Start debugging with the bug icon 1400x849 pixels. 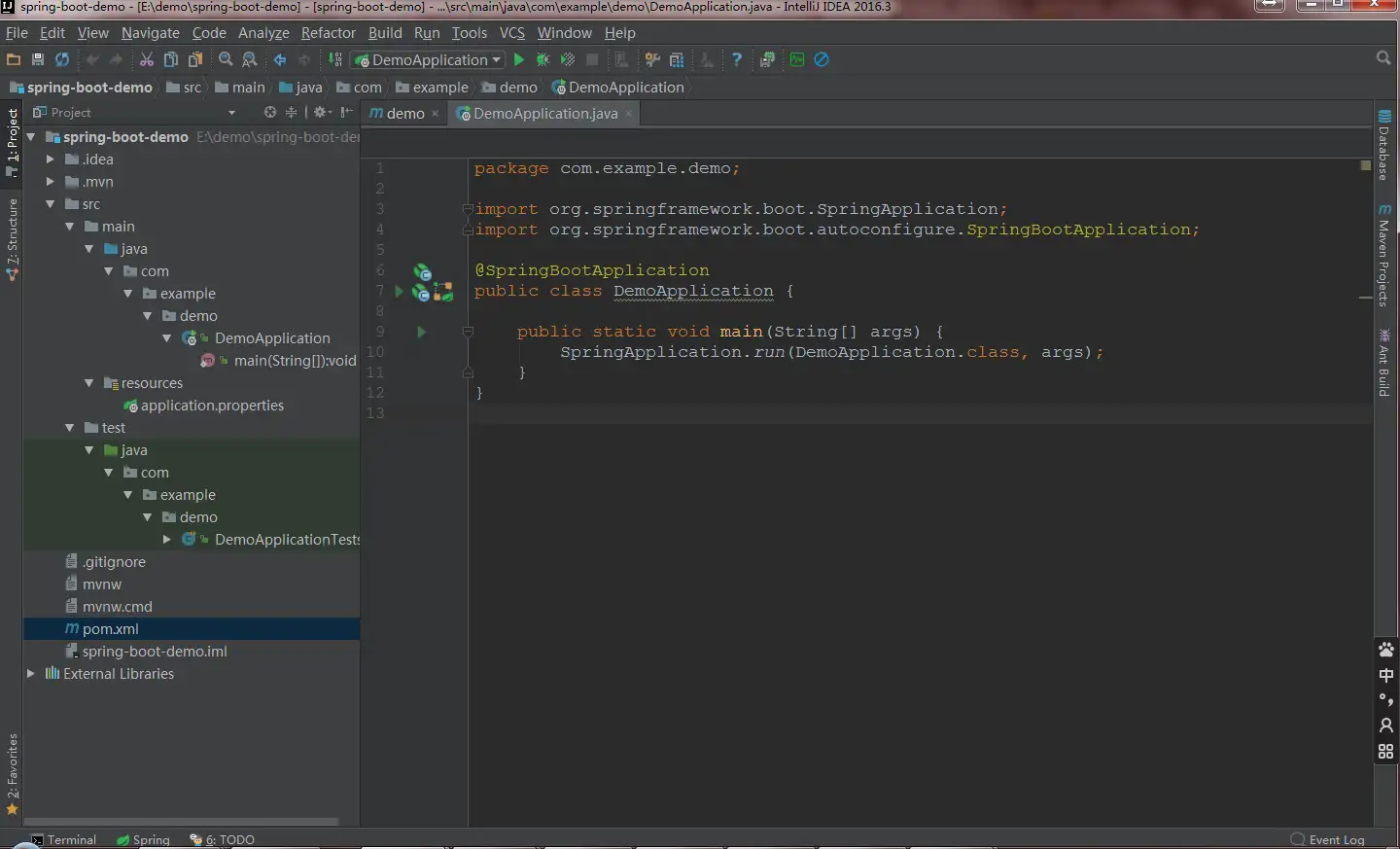pos(542,60)
